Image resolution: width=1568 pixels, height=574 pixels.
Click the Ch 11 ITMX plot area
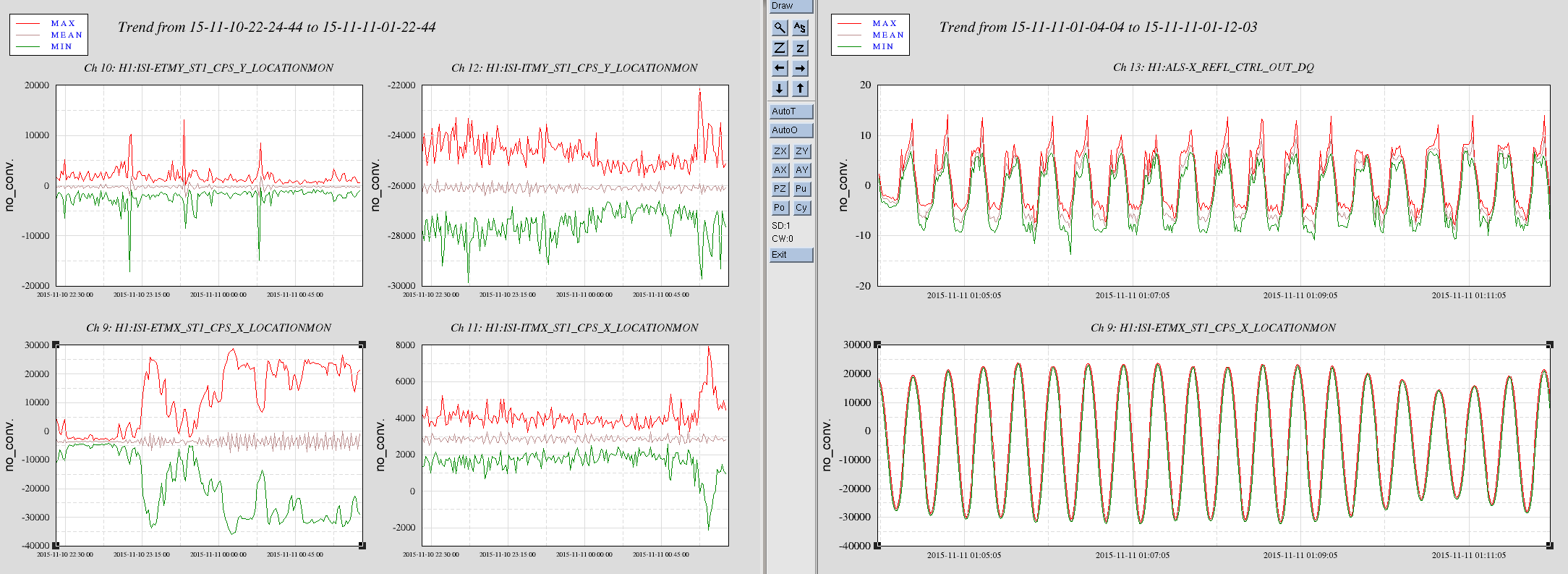[x=575, y=445]
